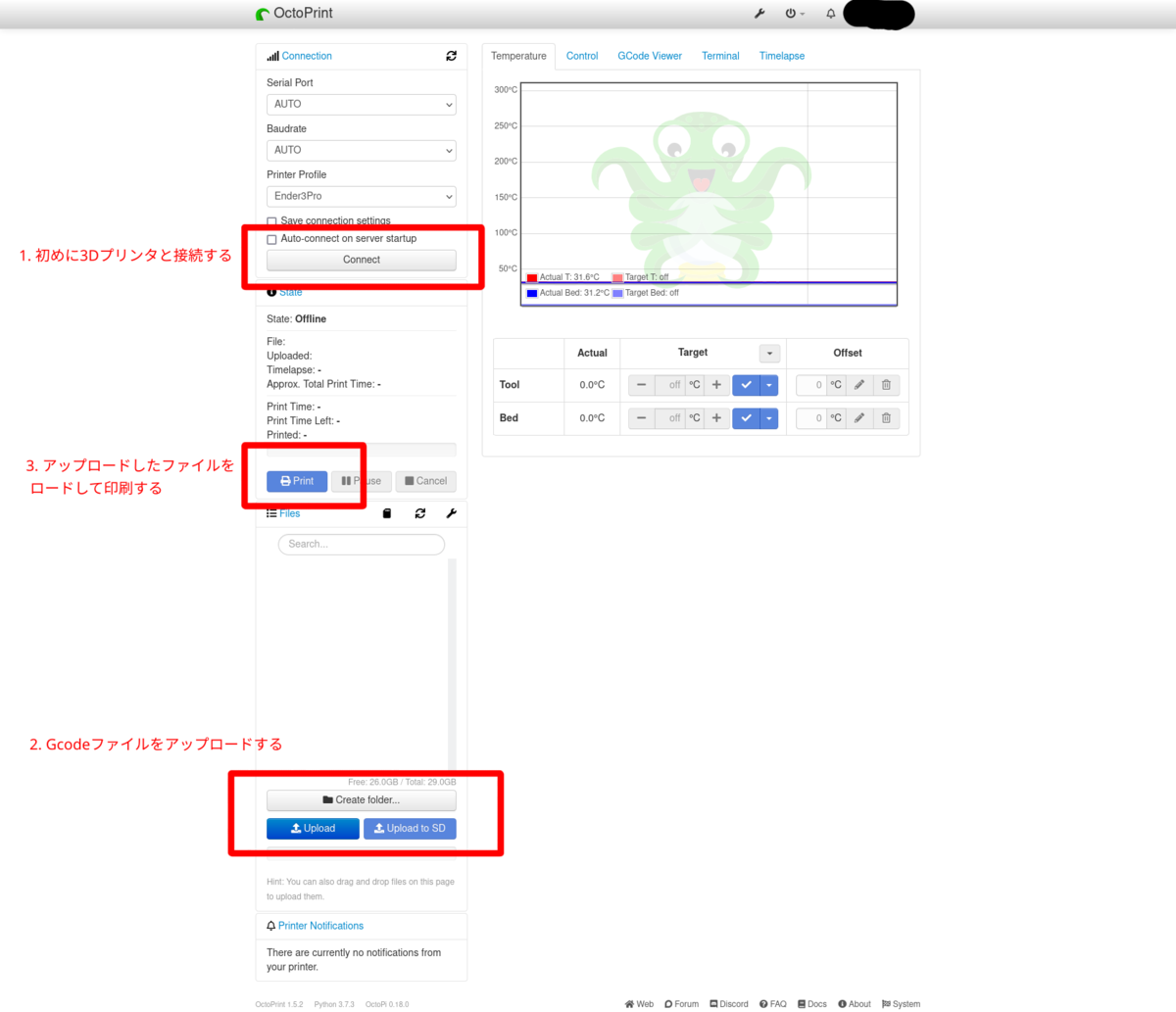Decrease Tool target temperature

click(641, 385)
